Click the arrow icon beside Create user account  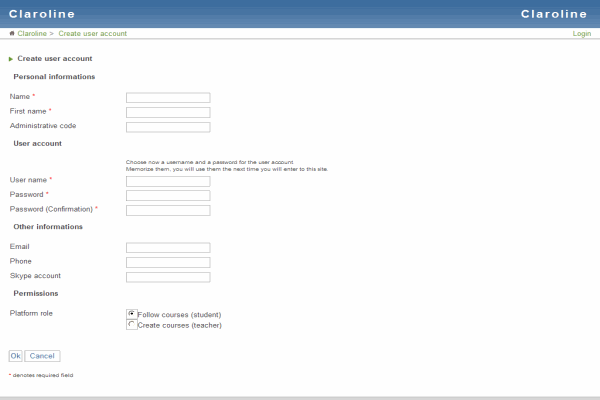click(x=11, y=59)
